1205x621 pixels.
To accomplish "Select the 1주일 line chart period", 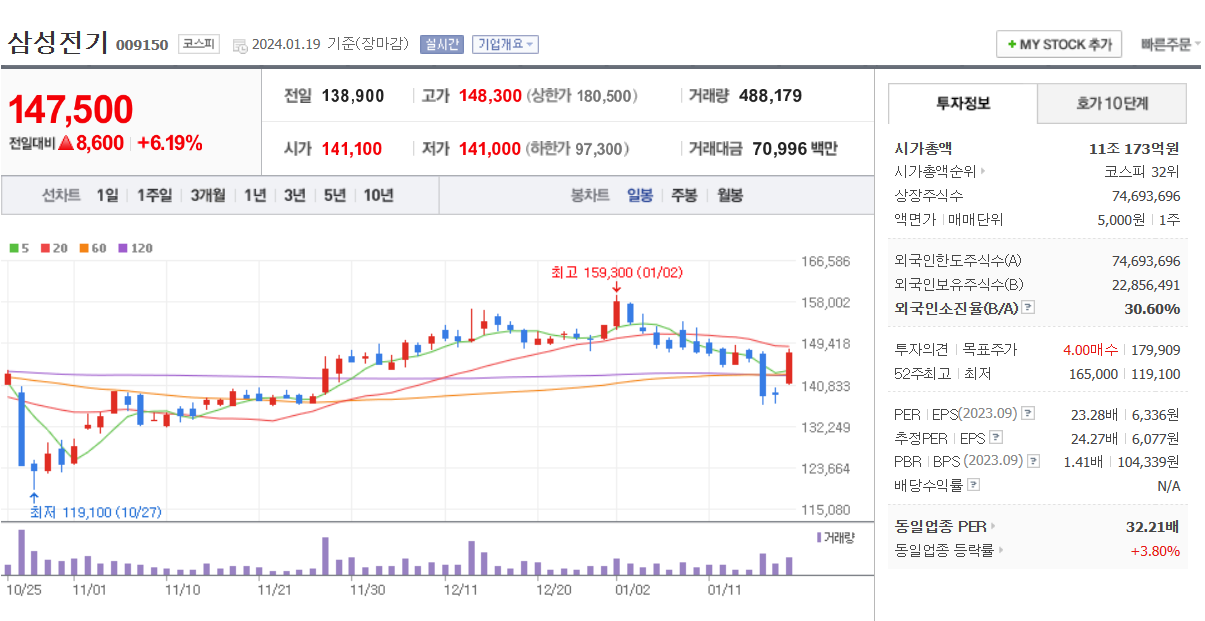I will [x=154, y=195].
